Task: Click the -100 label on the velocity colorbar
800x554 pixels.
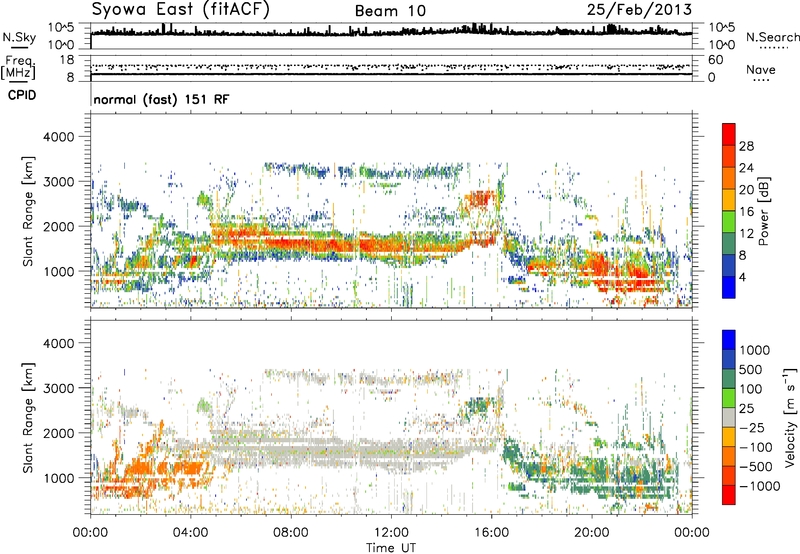Action: click(756, 447)
